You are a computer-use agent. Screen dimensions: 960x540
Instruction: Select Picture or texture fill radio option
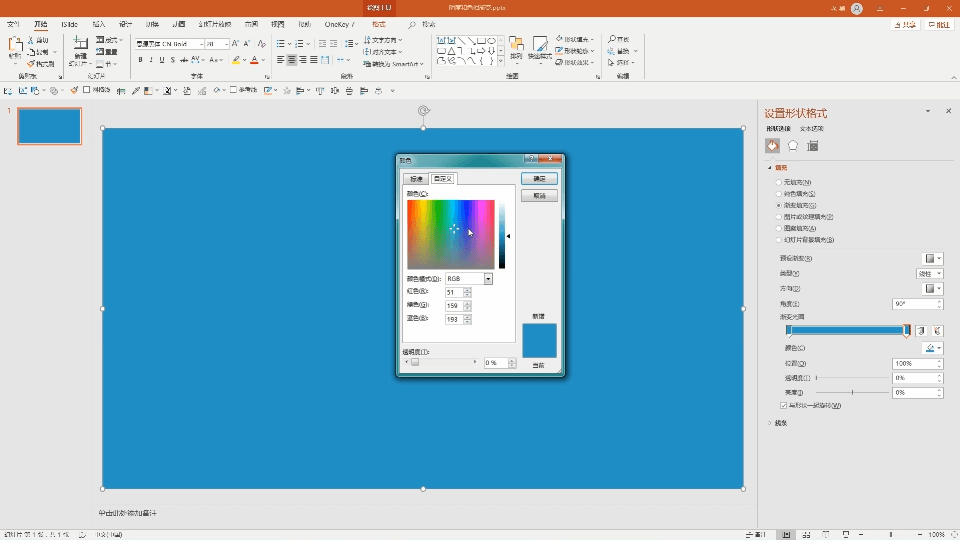click(779, 217)
